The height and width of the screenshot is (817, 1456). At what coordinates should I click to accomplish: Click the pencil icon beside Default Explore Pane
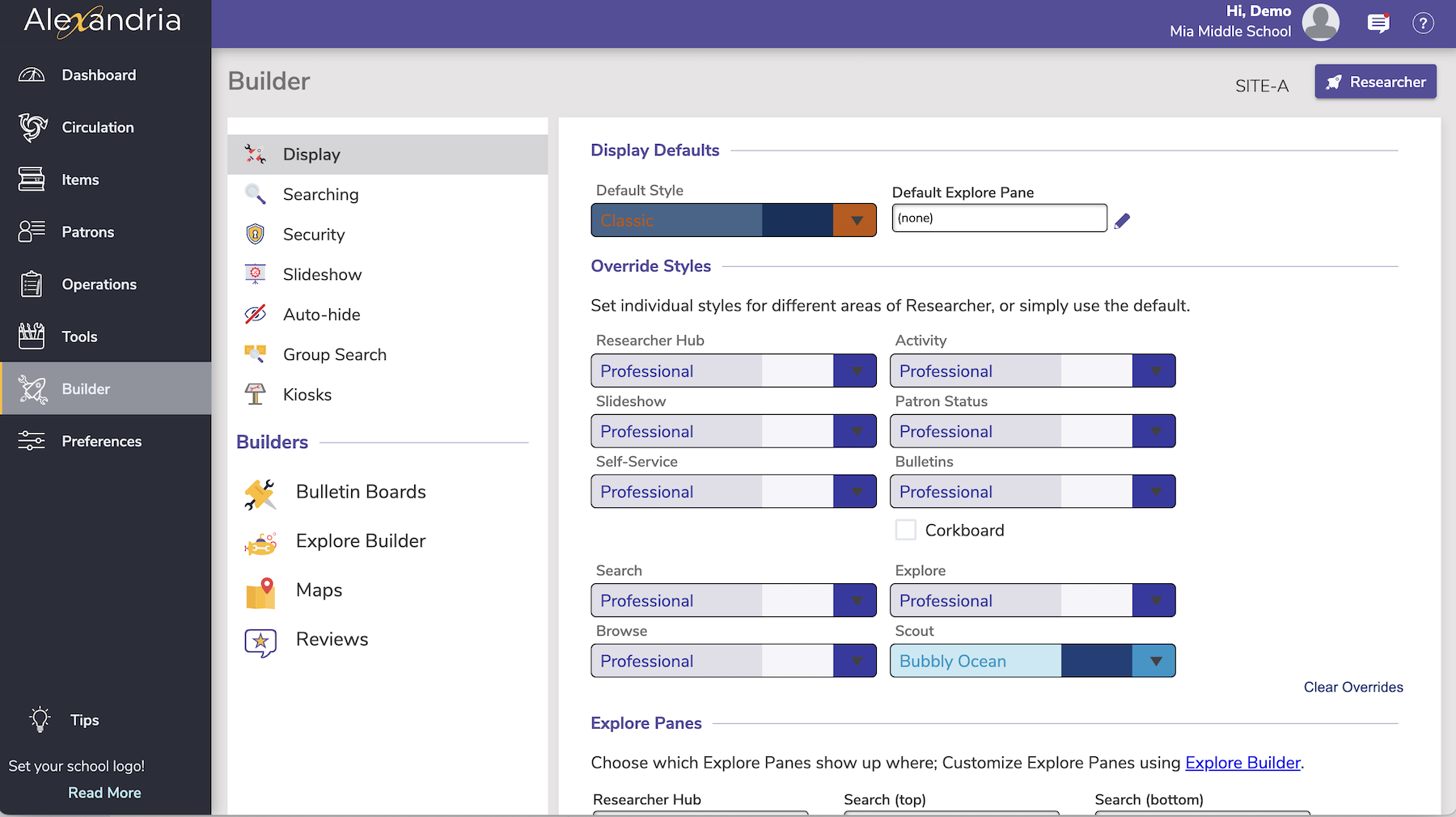[1122, 221]
